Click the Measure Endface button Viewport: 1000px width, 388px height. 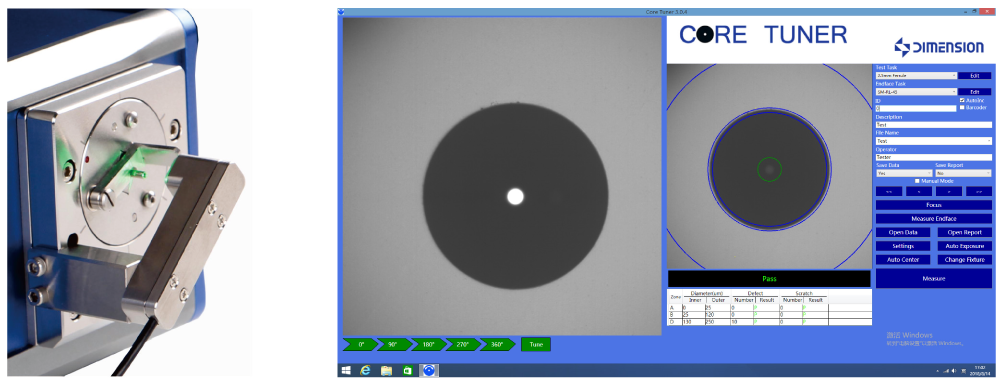tap(934, 219)
